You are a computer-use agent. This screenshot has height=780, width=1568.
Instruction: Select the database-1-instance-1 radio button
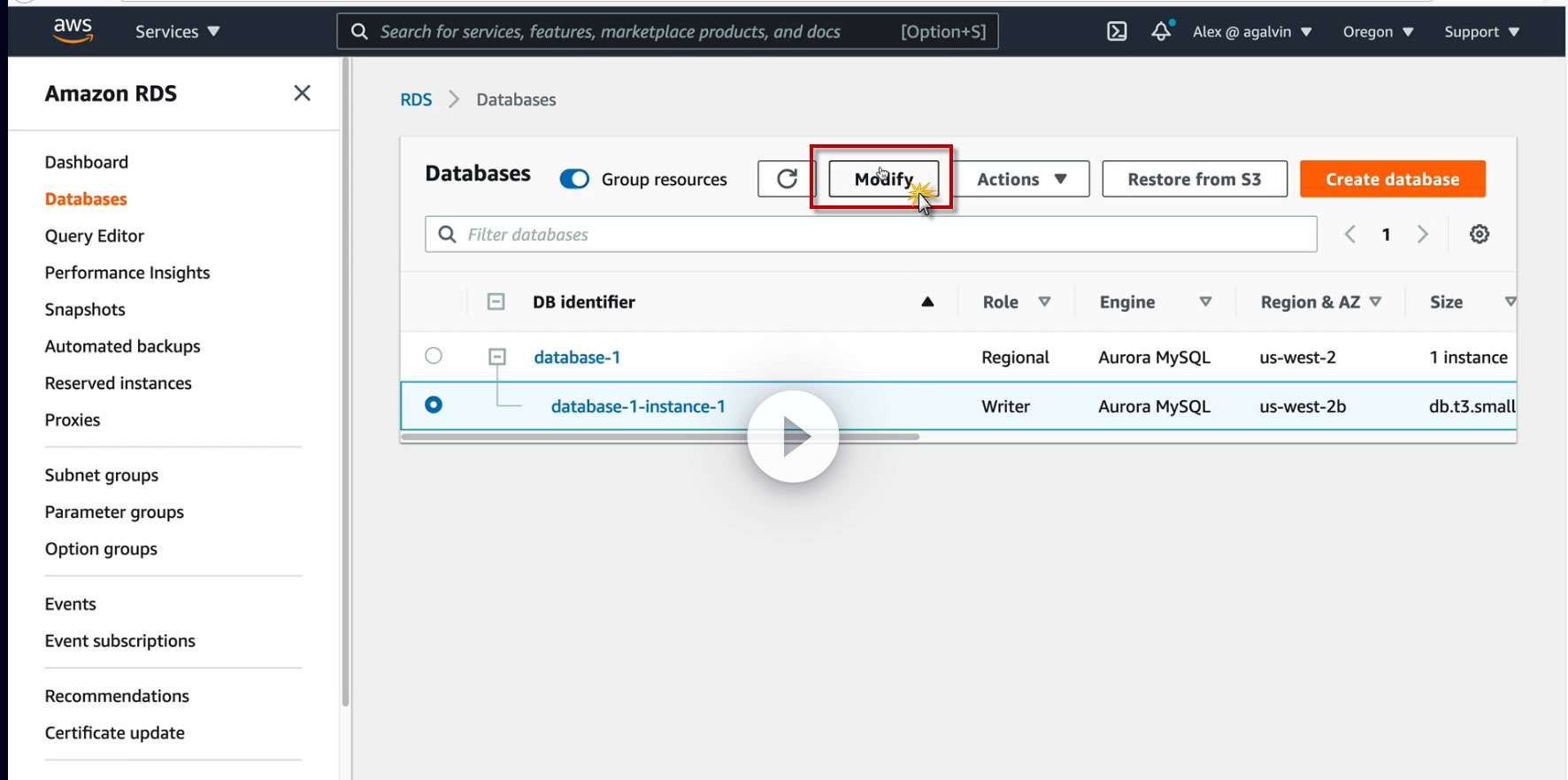click(x=434, y=405)
